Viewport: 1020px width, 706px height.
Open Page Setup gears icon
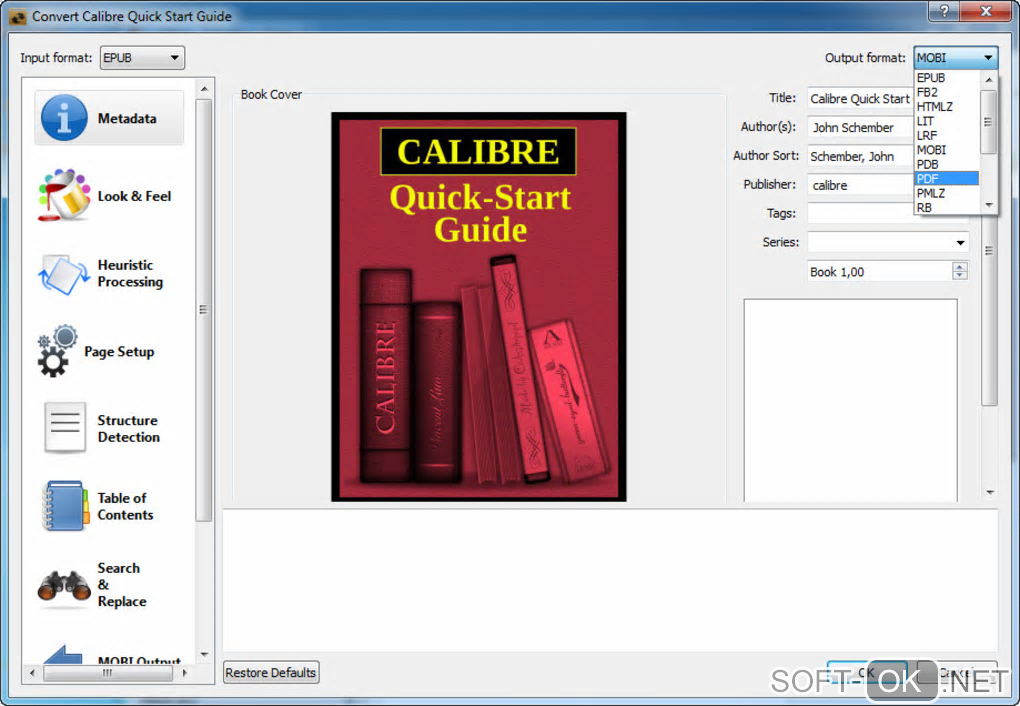coord(57,351)
